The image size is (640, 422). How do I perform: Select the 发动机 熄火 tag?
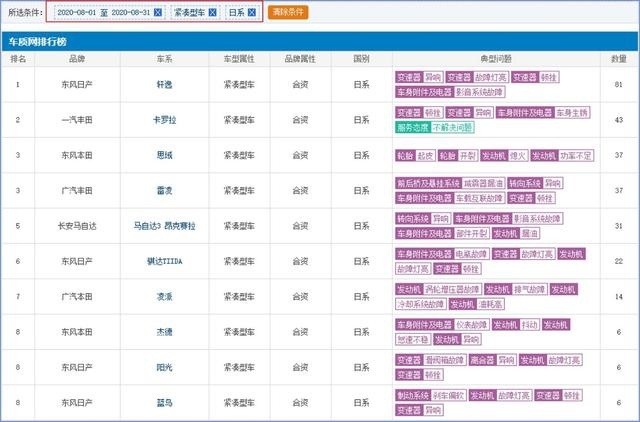504,155
